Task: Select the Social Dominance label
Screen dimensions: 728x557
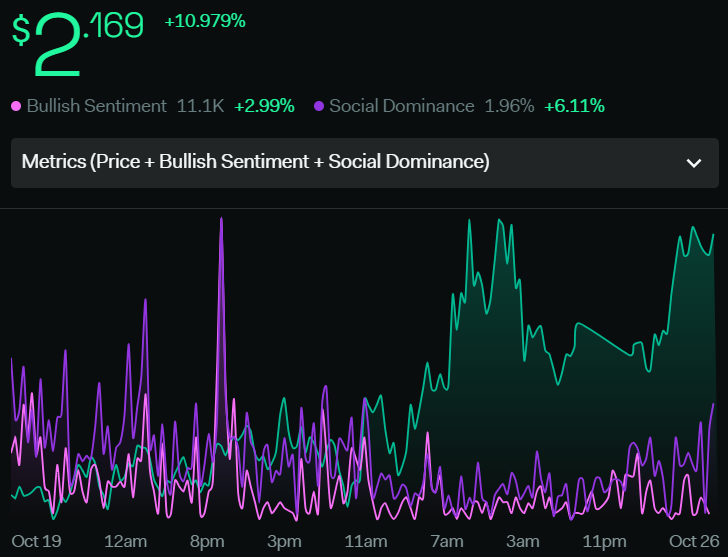Action: pos(402,106)
